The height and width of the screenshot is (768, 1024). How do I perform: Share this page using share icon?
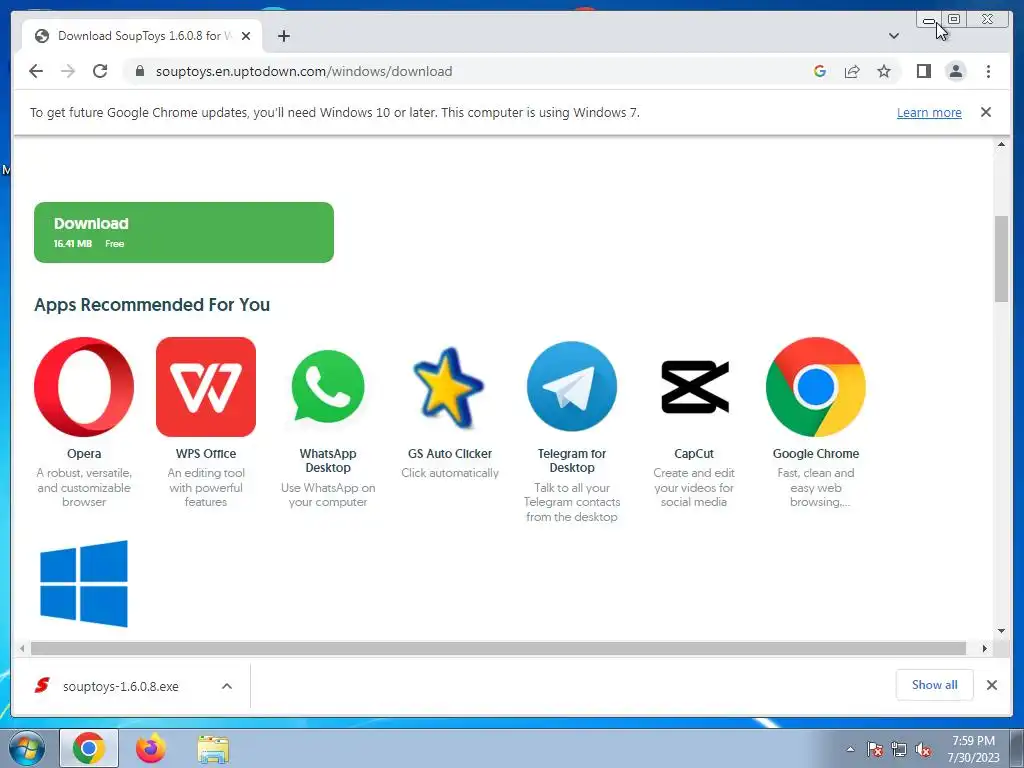(x=852, y=71)
